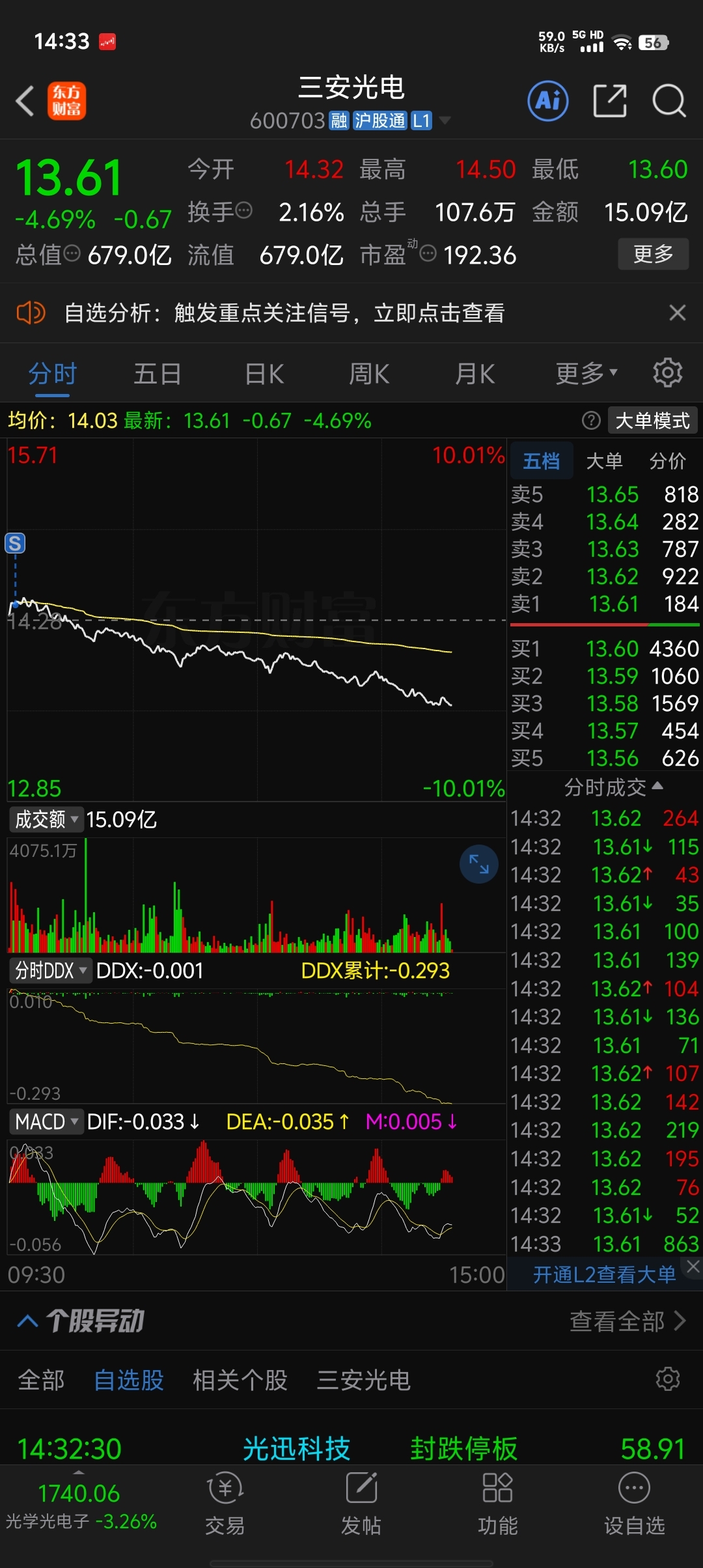Select the 分价 tab
703x1568 pixels.
click(667, 461)
